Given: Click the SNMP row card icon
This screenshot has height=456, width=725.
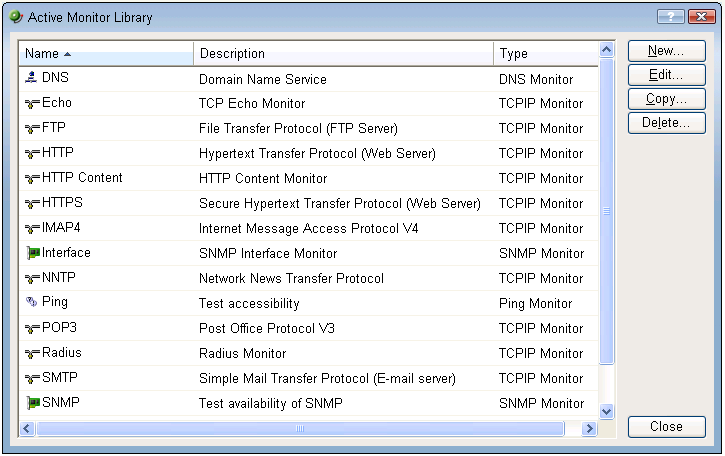Looking at the screenshot, I should [33, 402].
